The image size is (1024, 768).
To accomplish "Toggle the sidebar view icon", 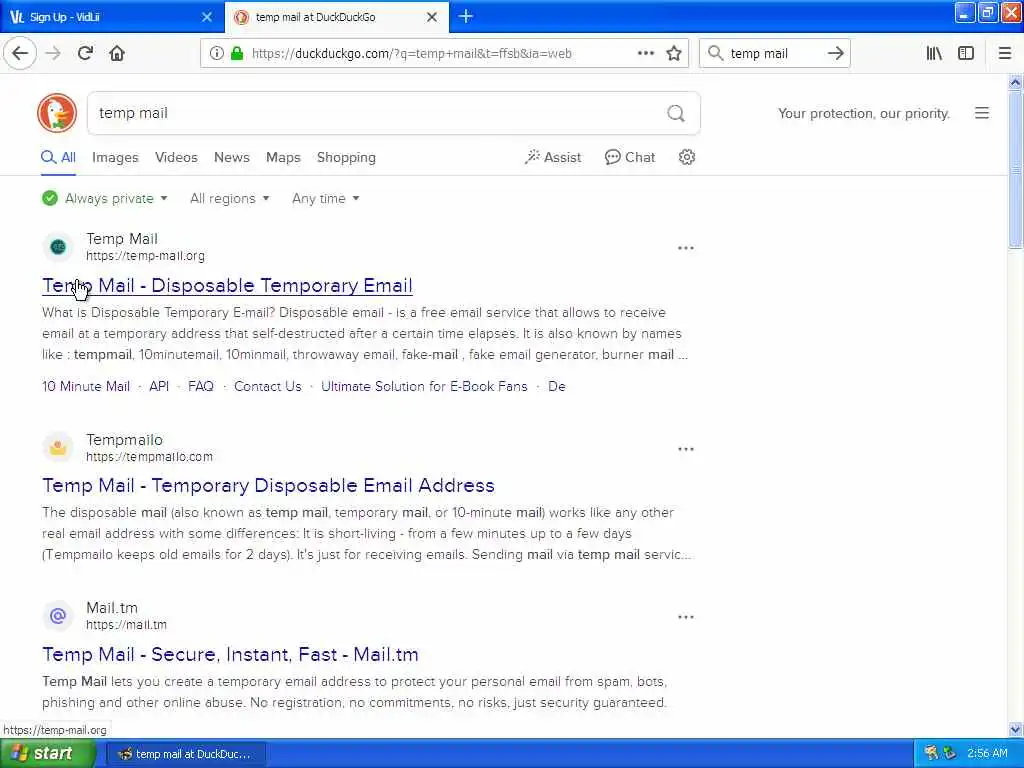I will pos(965,54).
